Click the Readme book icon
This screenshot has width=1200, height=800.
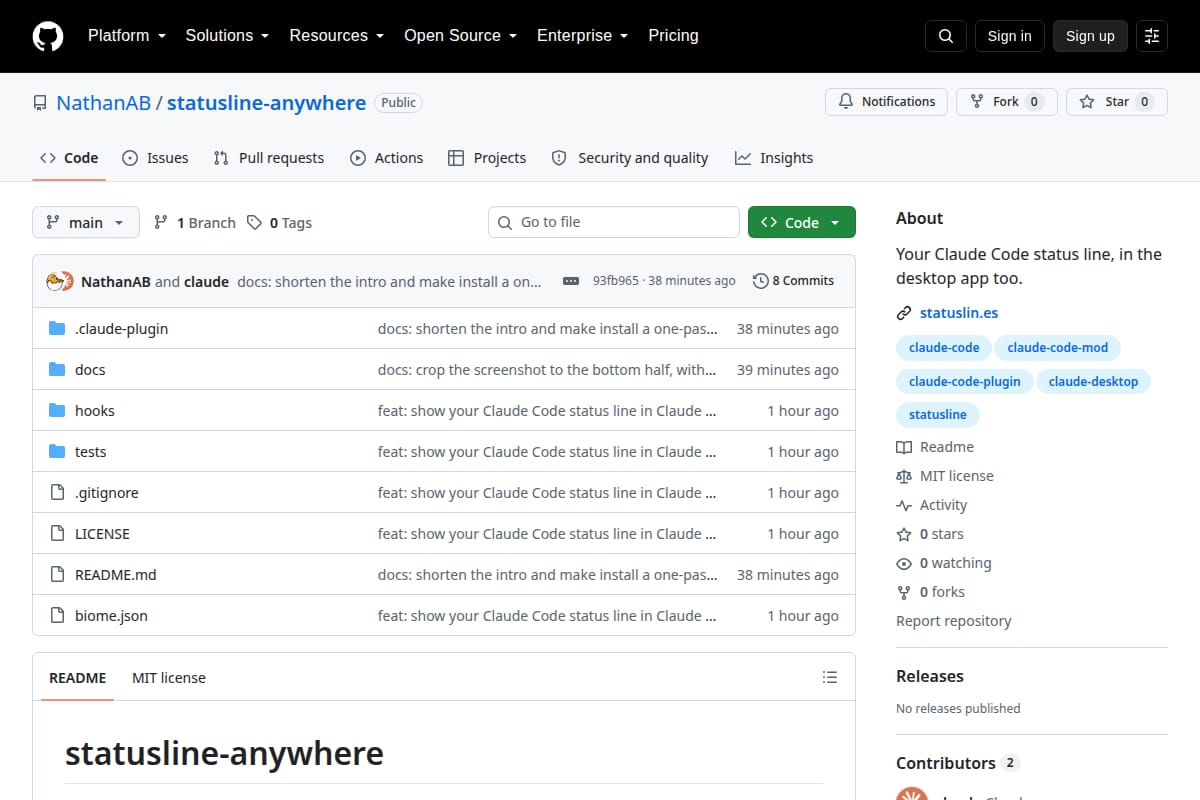(x=904, y=447)
